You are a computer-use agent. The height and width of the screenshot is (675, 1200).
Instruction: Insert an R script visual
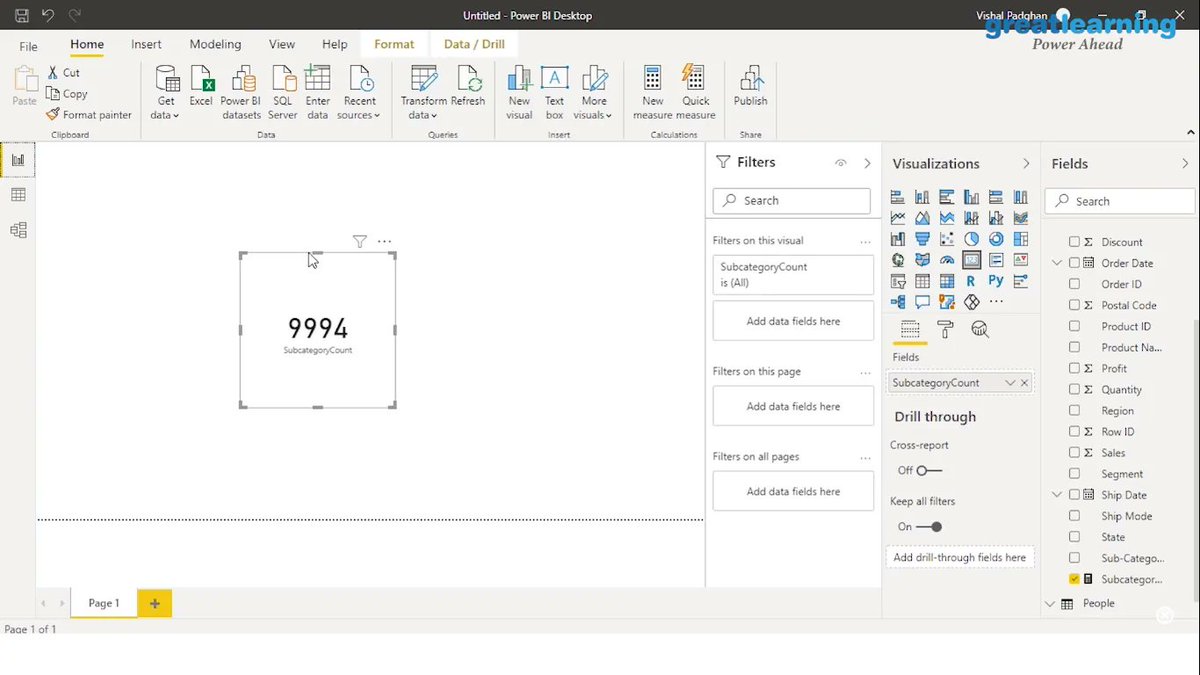tap(971, 281)
